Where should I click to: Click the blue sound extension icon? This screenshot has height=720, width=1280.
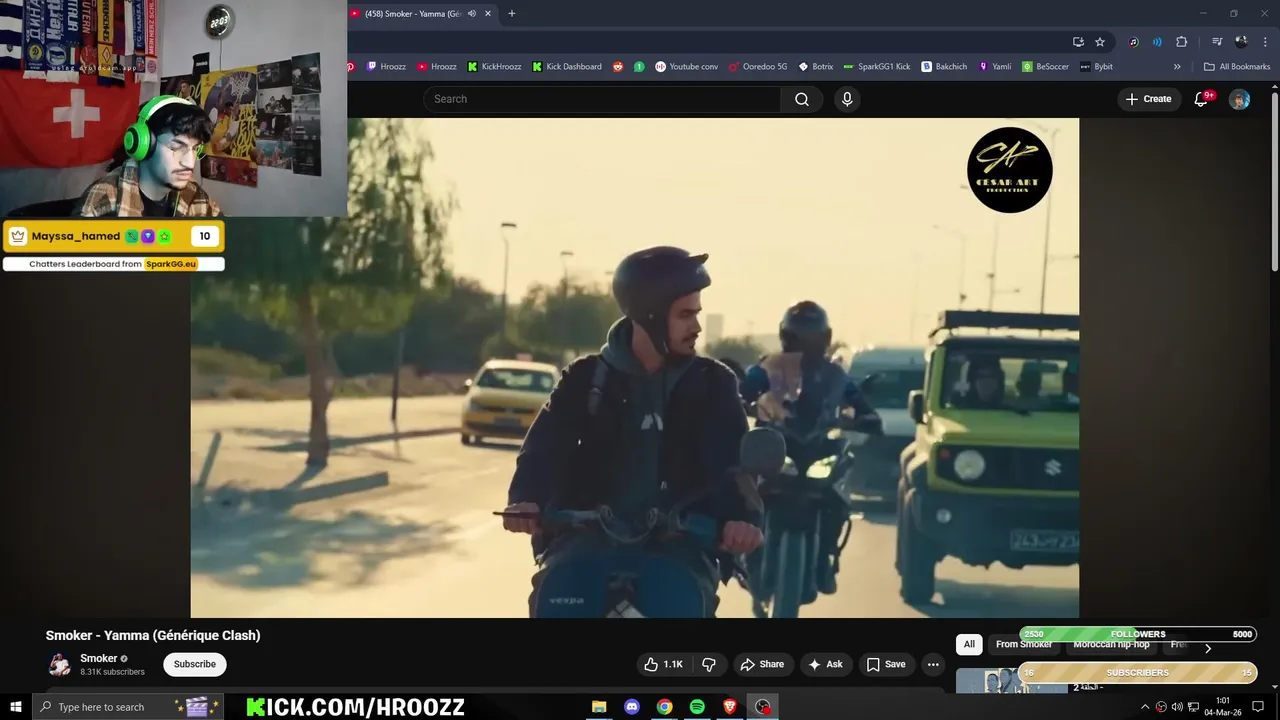(x=1157, y=42)
